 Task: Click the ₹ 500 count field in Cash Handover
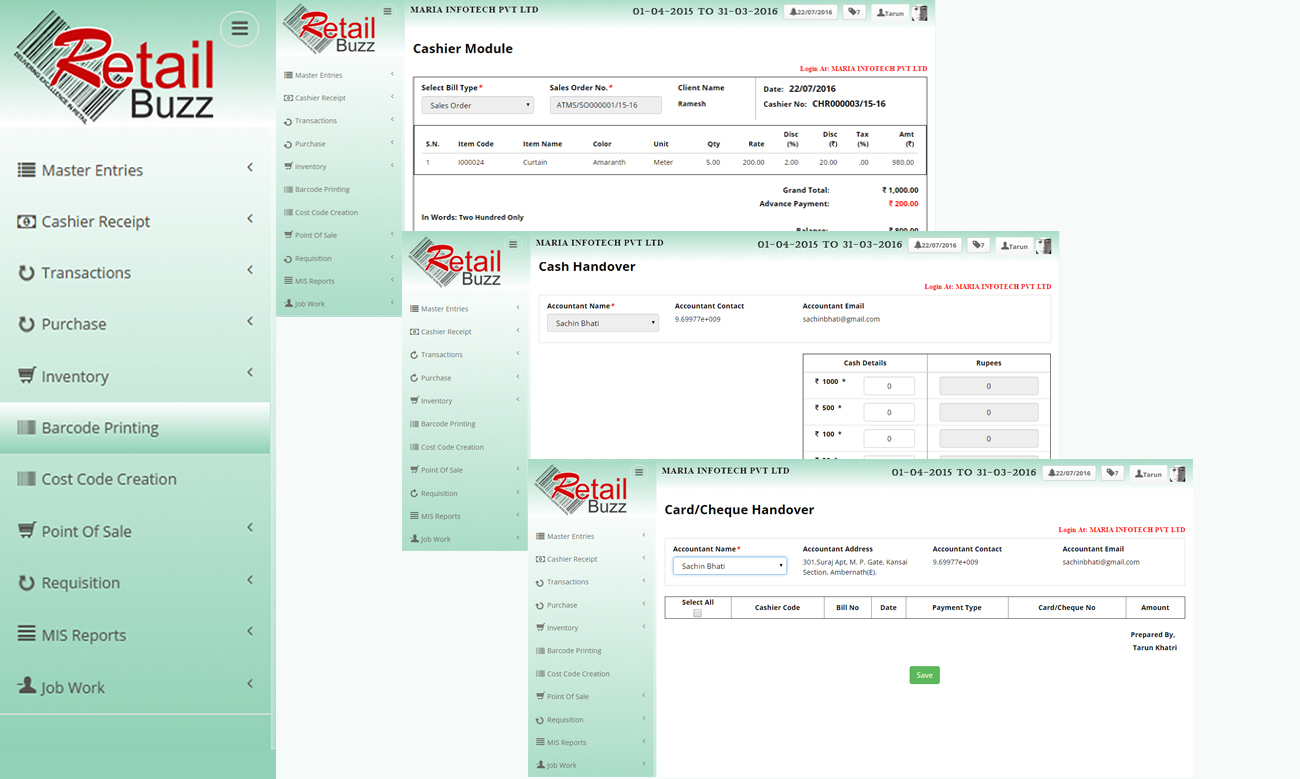pyautogui.click(x=889, y=412)
